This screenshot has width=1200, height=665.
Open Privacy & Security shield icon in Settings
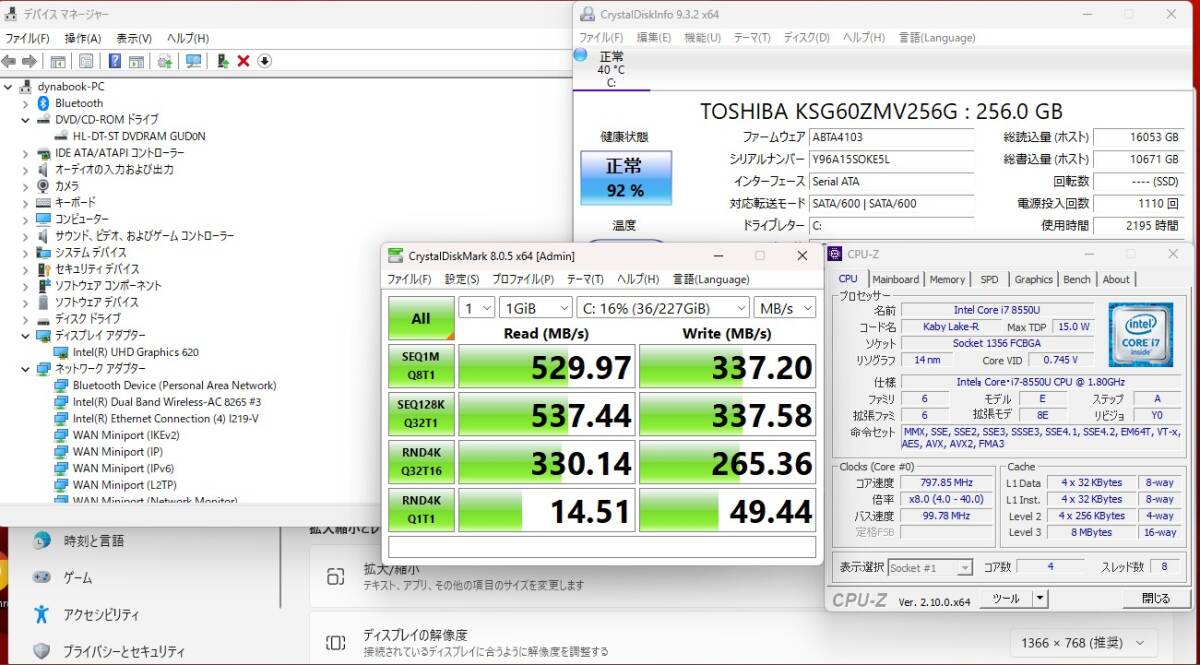(x=41, y=651)
